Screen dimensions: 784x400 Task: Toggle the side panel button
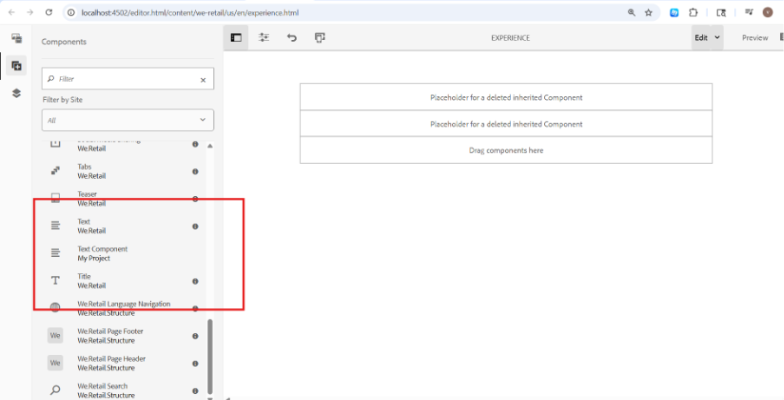point(236,38)
